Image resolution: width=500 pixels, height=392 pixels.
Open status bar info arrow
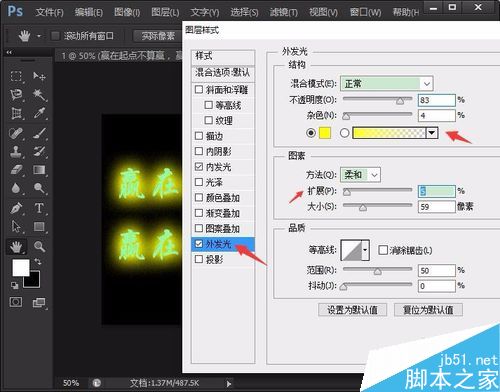(x=229, y=384)
